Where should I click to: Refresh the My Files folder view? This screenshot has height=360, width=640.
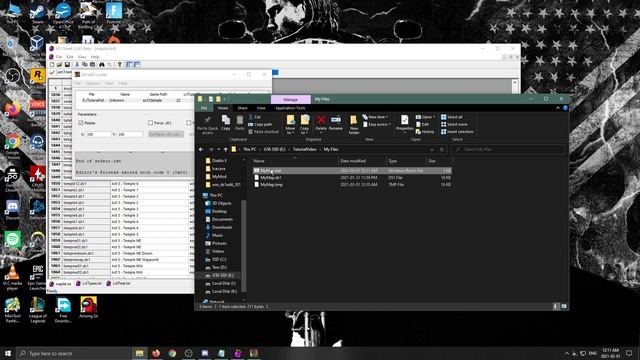click(x=442, y=149)
